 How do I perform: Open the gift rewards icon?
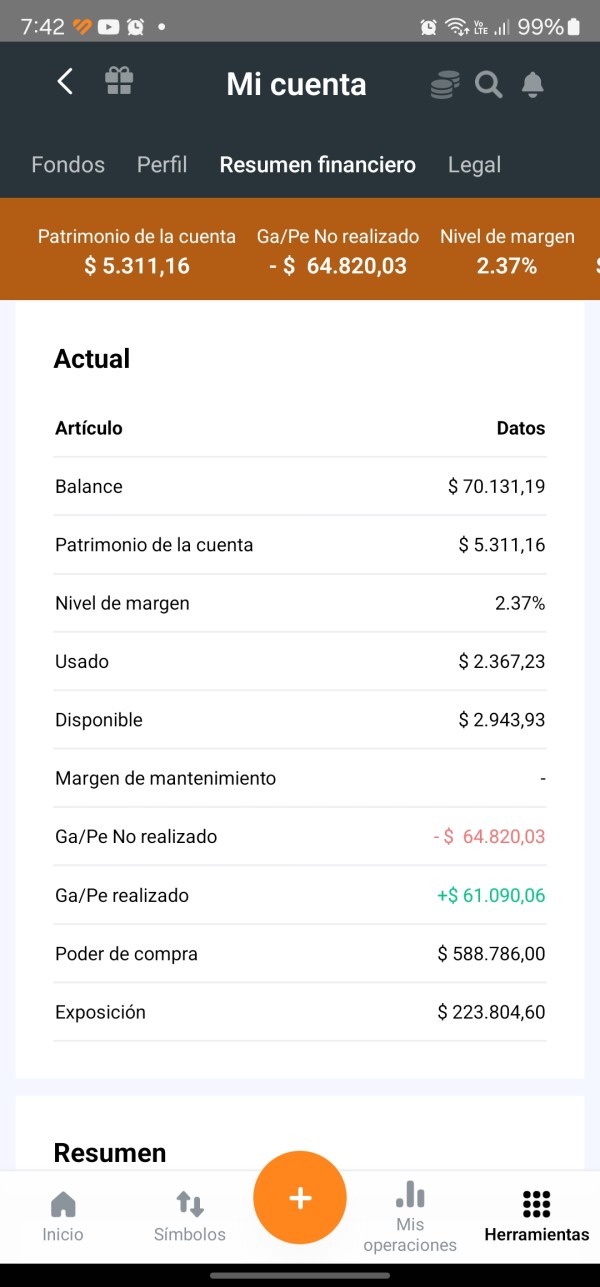[x=119, y=81]
